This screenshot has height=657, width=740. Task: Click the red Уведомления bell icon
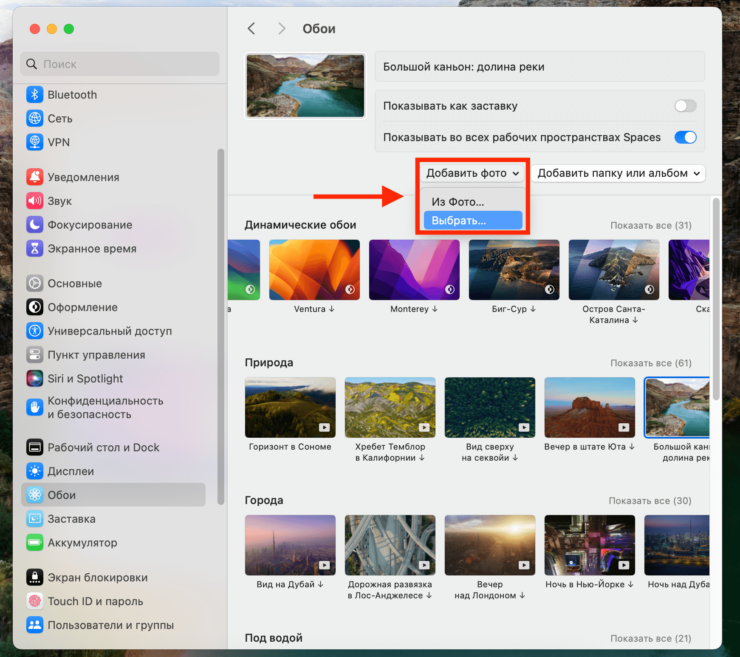[x=35, y=177]
